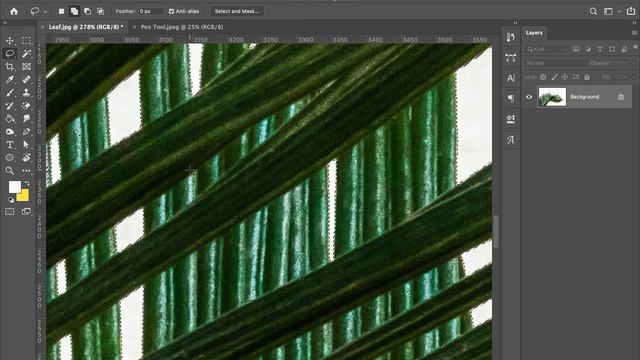Viewport: 640px width, 360px height.
Task: Click the Feather value field
Action: 151,11
